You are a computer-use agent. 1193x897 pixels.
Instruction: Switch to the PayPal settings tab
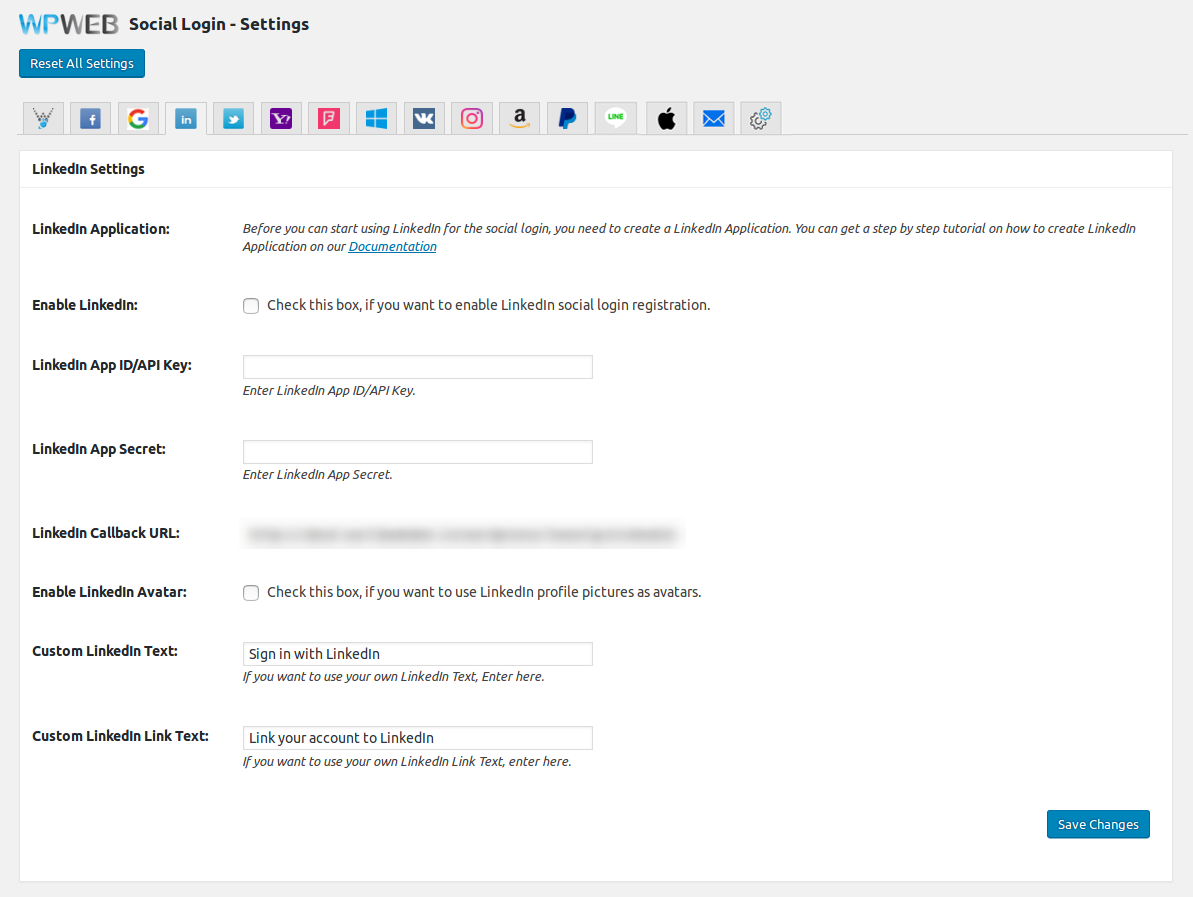click(567, 119)
